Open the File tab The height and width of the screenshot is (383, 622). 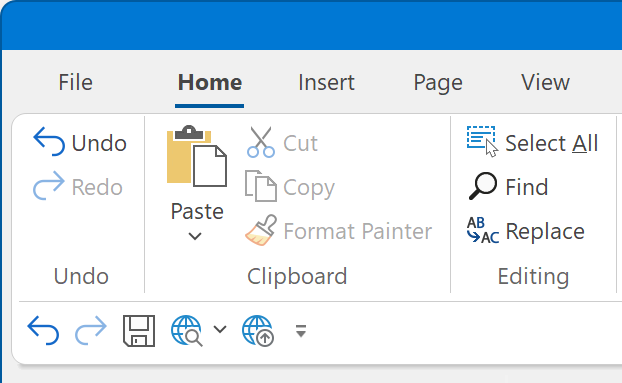coord(75,82)
